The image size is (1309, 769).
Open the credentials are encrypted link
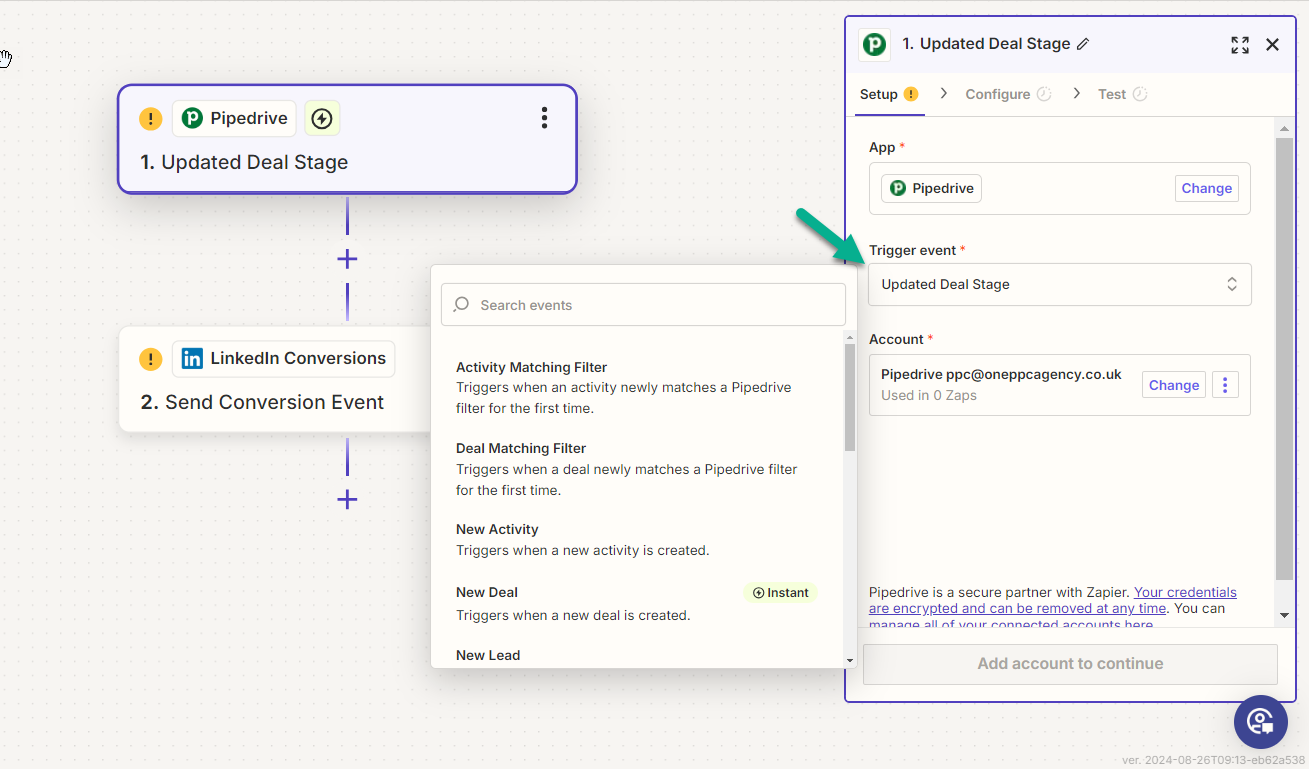(1053, 600)
